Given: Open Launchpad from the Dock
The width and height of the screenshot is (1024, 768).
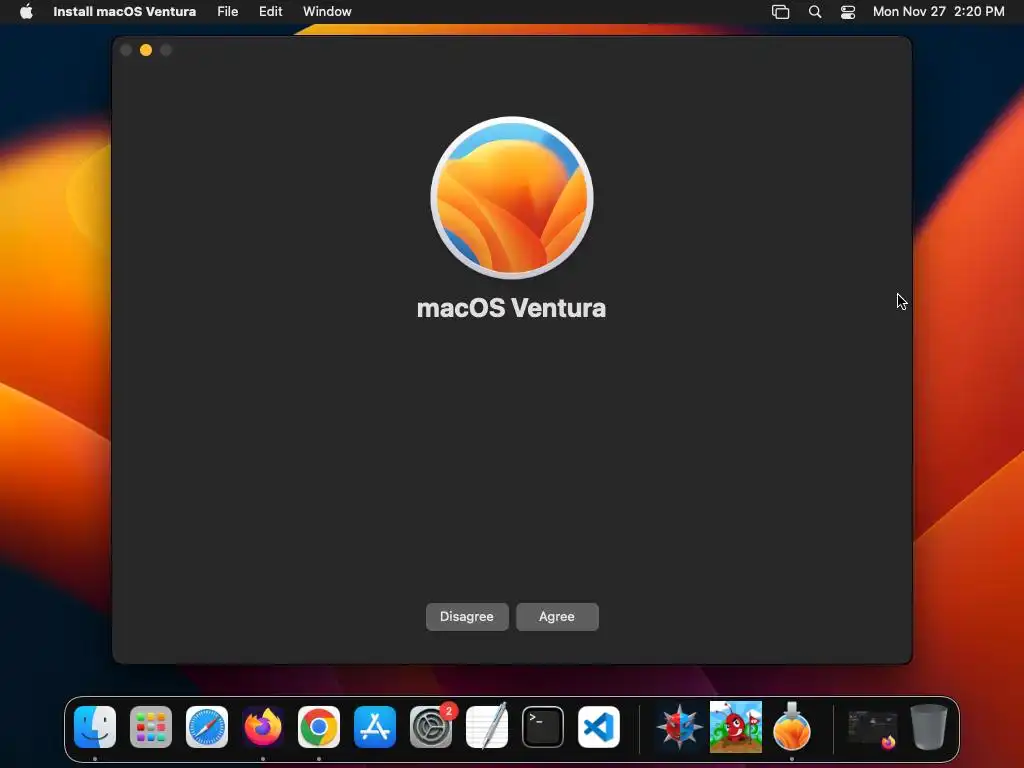Looking at the screenshot, I should click(151, 727).
